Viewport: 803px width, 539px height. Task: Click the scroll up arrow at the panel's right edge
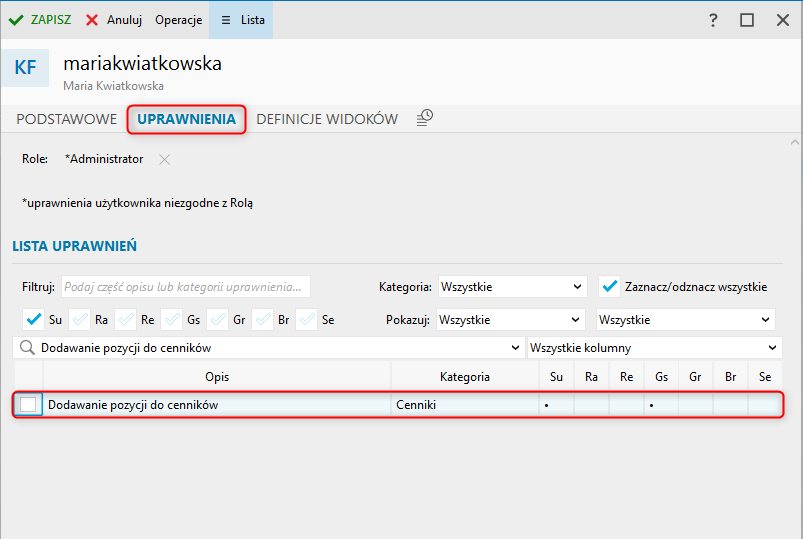795,142
